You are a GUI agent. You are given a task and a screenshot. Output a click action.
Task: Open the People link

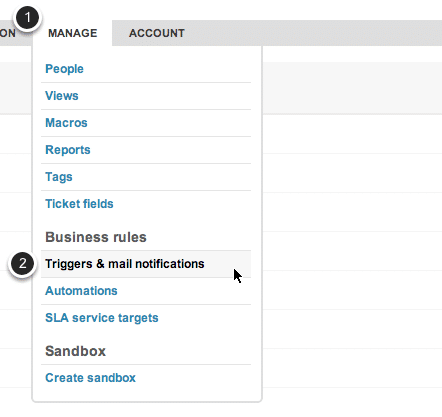64,69
